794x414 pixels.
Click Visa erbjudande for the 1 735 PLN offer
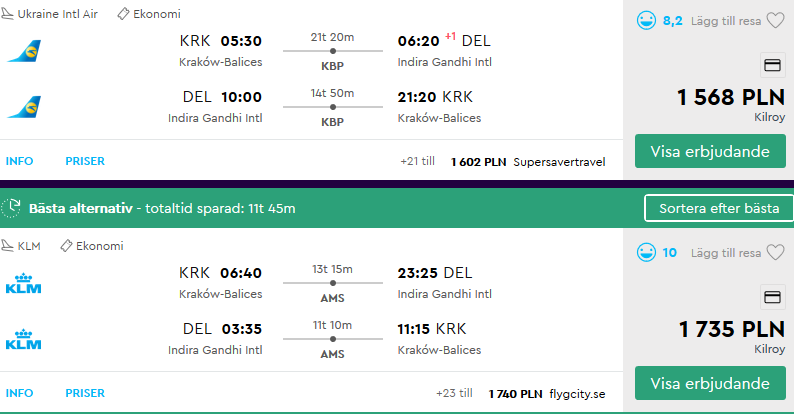tap(710, 383)
